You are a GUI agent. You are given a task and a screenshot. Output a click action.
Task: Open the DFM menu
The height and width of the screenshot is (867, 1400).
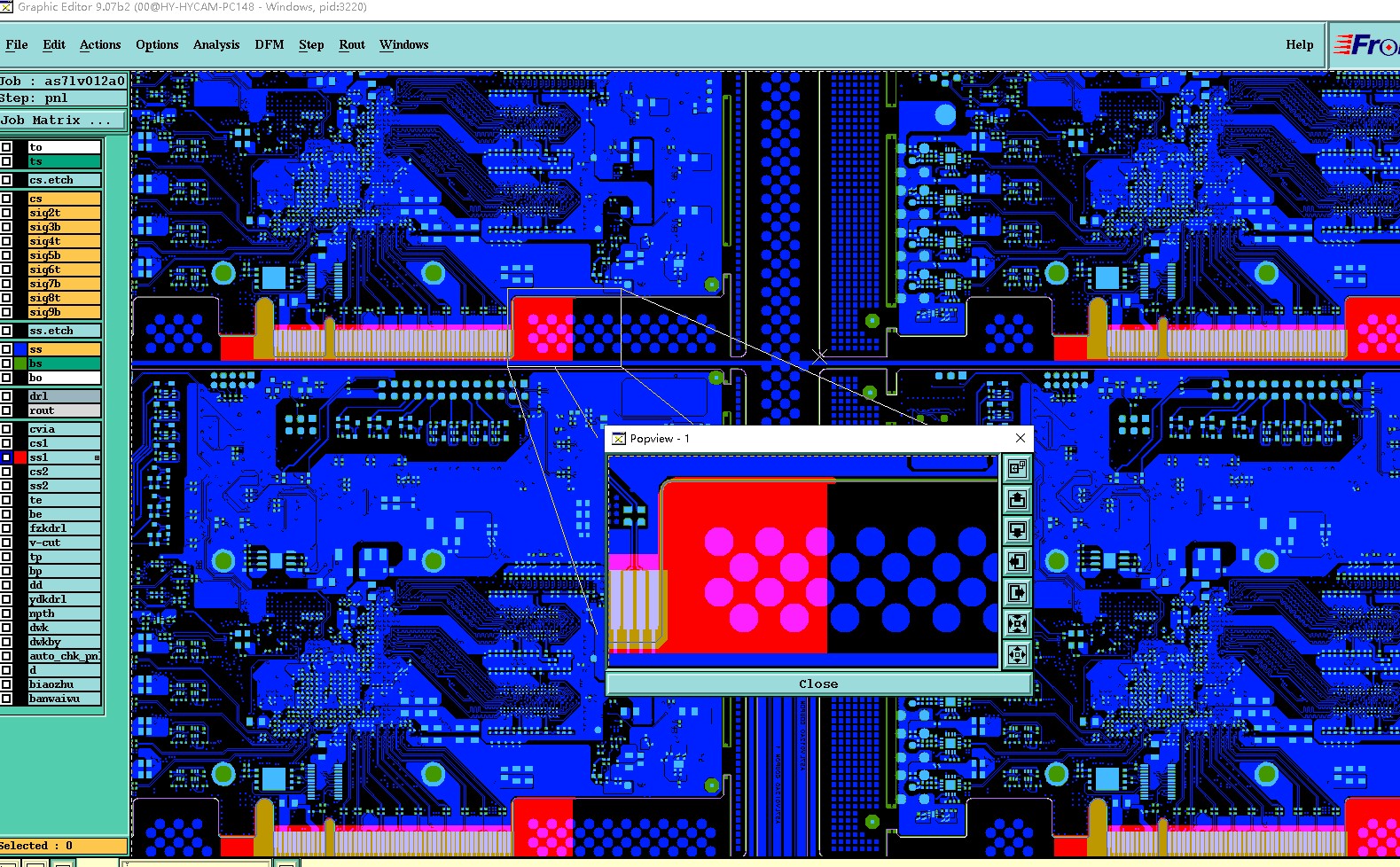[x=270, y=44]
